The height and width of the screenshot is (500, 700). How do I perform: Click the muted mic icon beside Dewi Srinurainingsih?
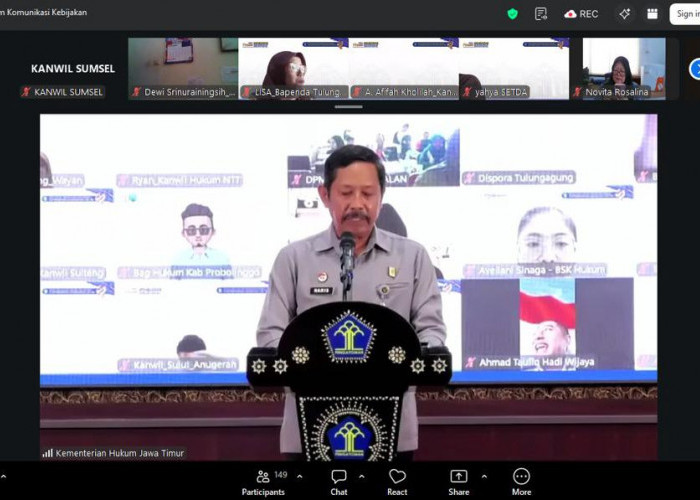(137, 92)
